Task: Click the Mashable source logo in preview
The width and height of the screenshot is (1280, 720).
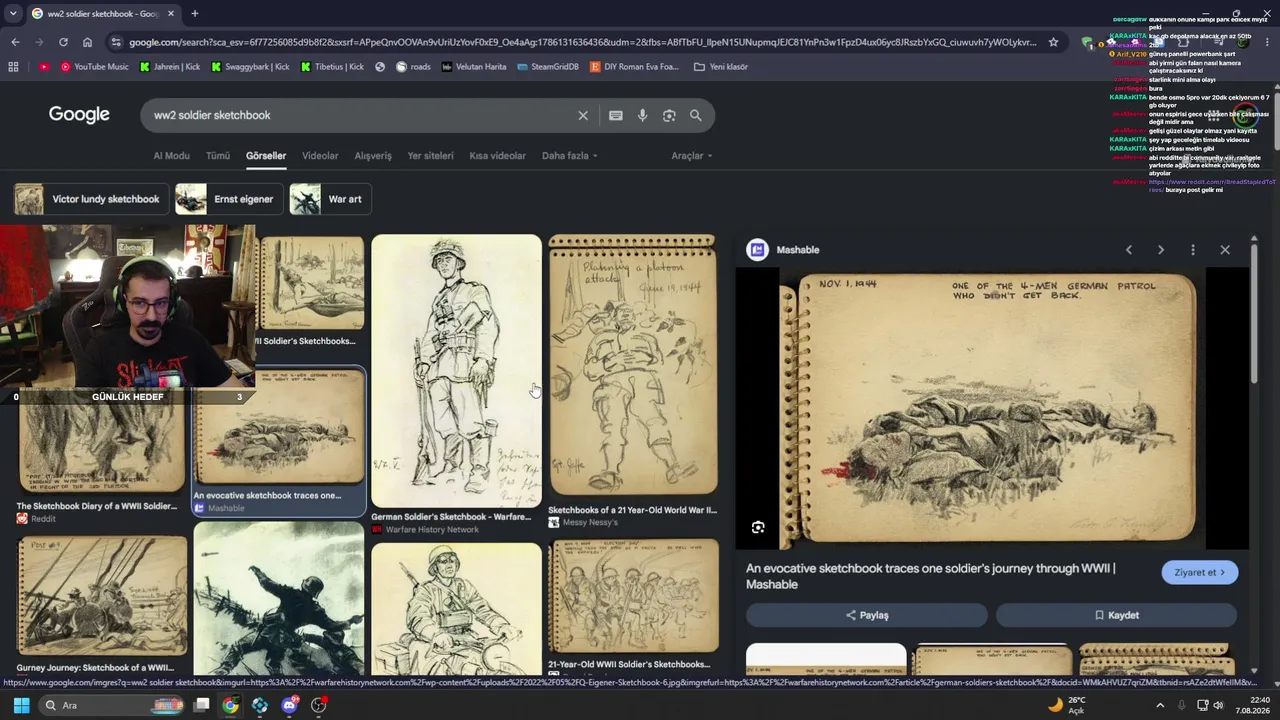Action: tap(758, 250)
